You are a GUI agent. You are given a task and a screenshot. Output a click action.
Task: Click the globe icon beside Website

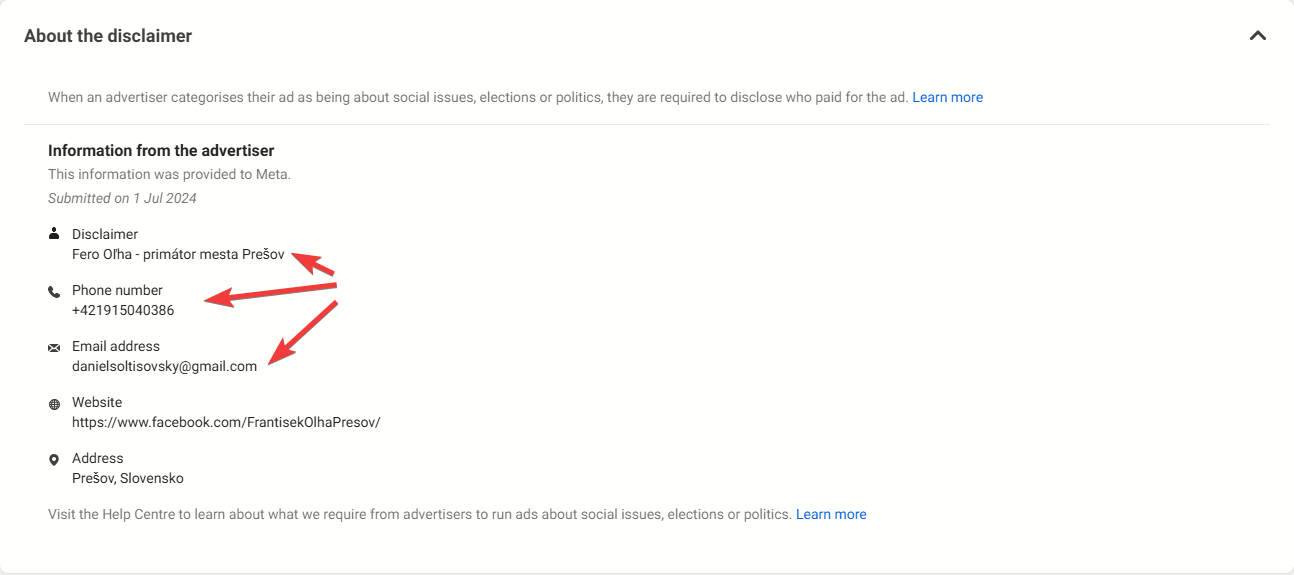point(54,404)
